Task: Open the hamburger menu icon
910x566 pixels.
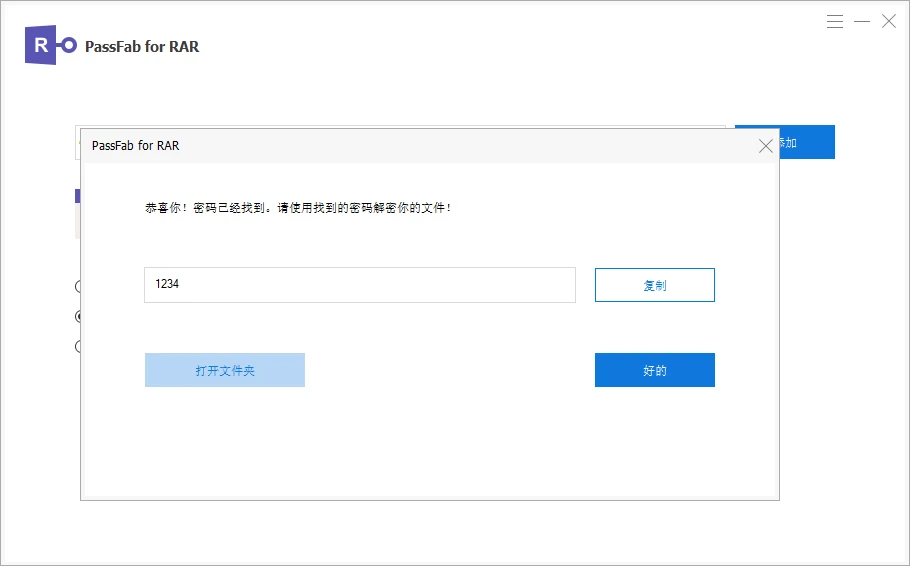Action: pos(835,21)
